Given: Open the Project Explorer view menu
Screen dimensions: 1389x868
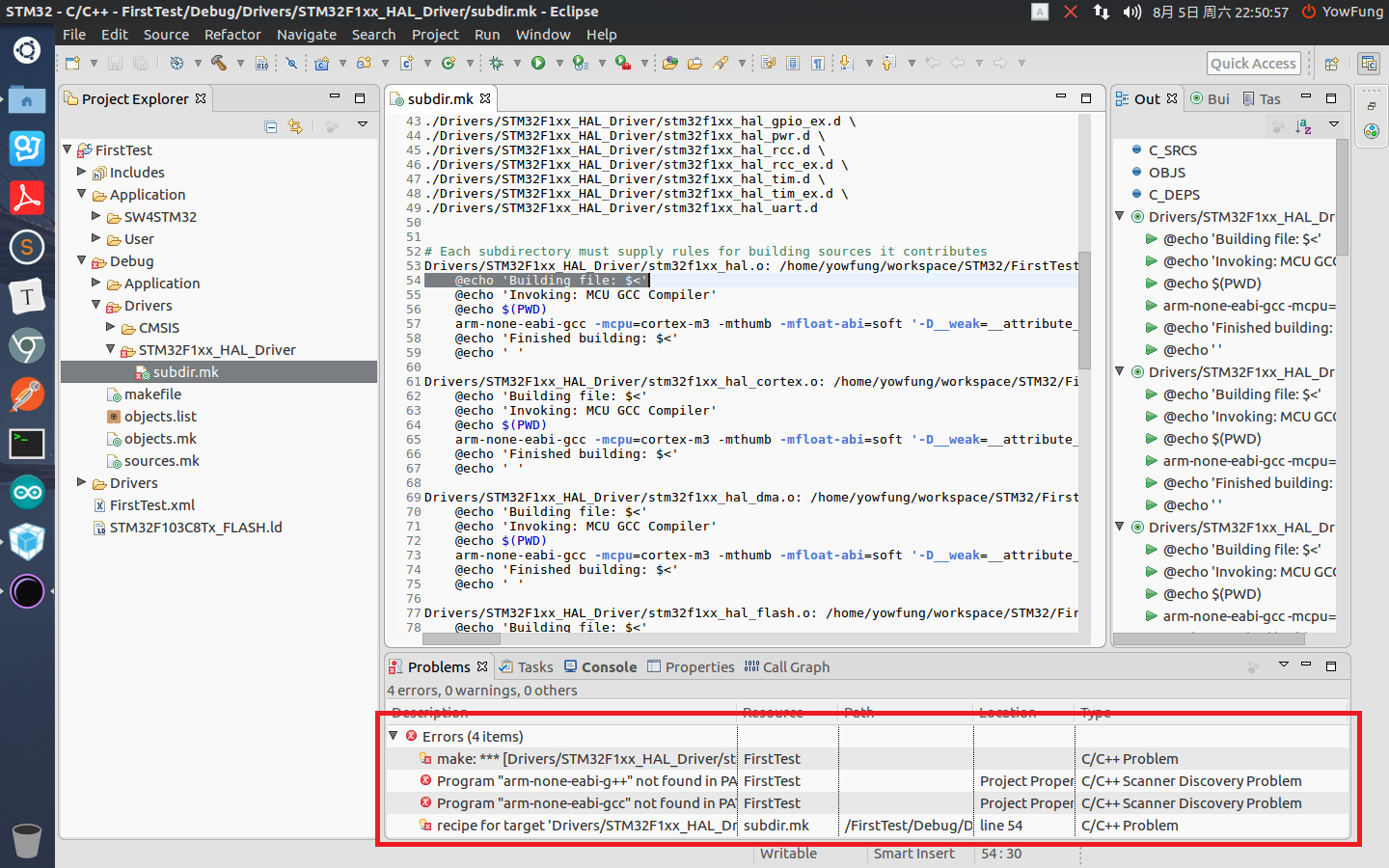Looking at the screenshot, I should (363, 124).
